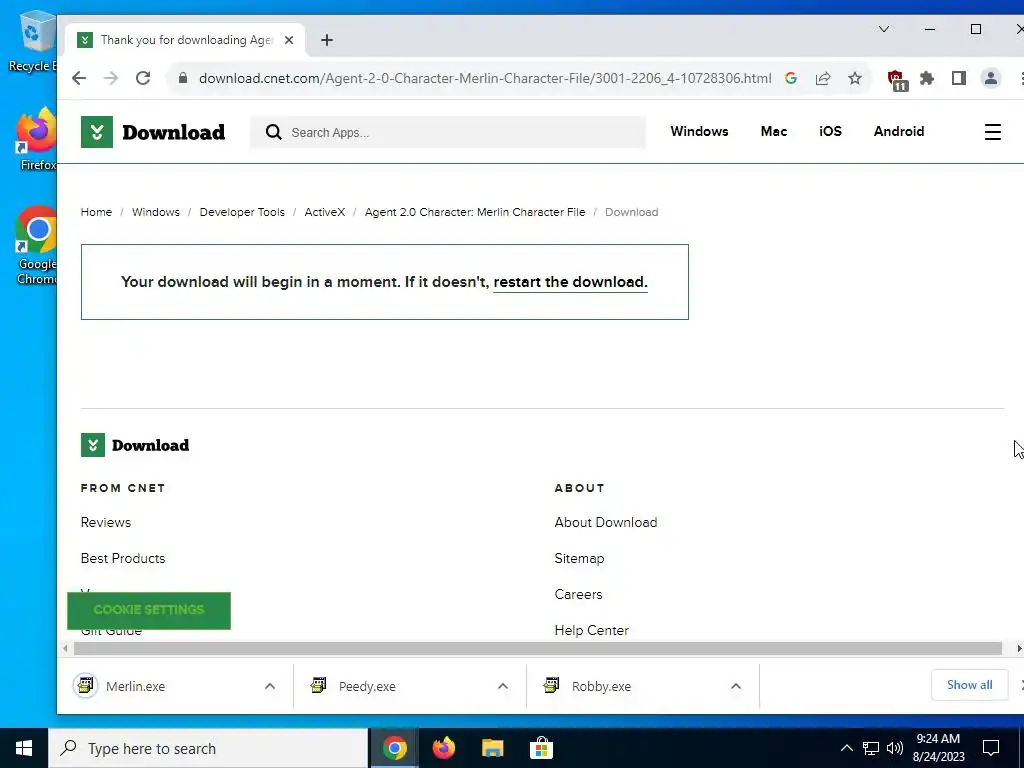Click the Google icon in the address bar
The image size is (1024, 768).
(791, 78)
